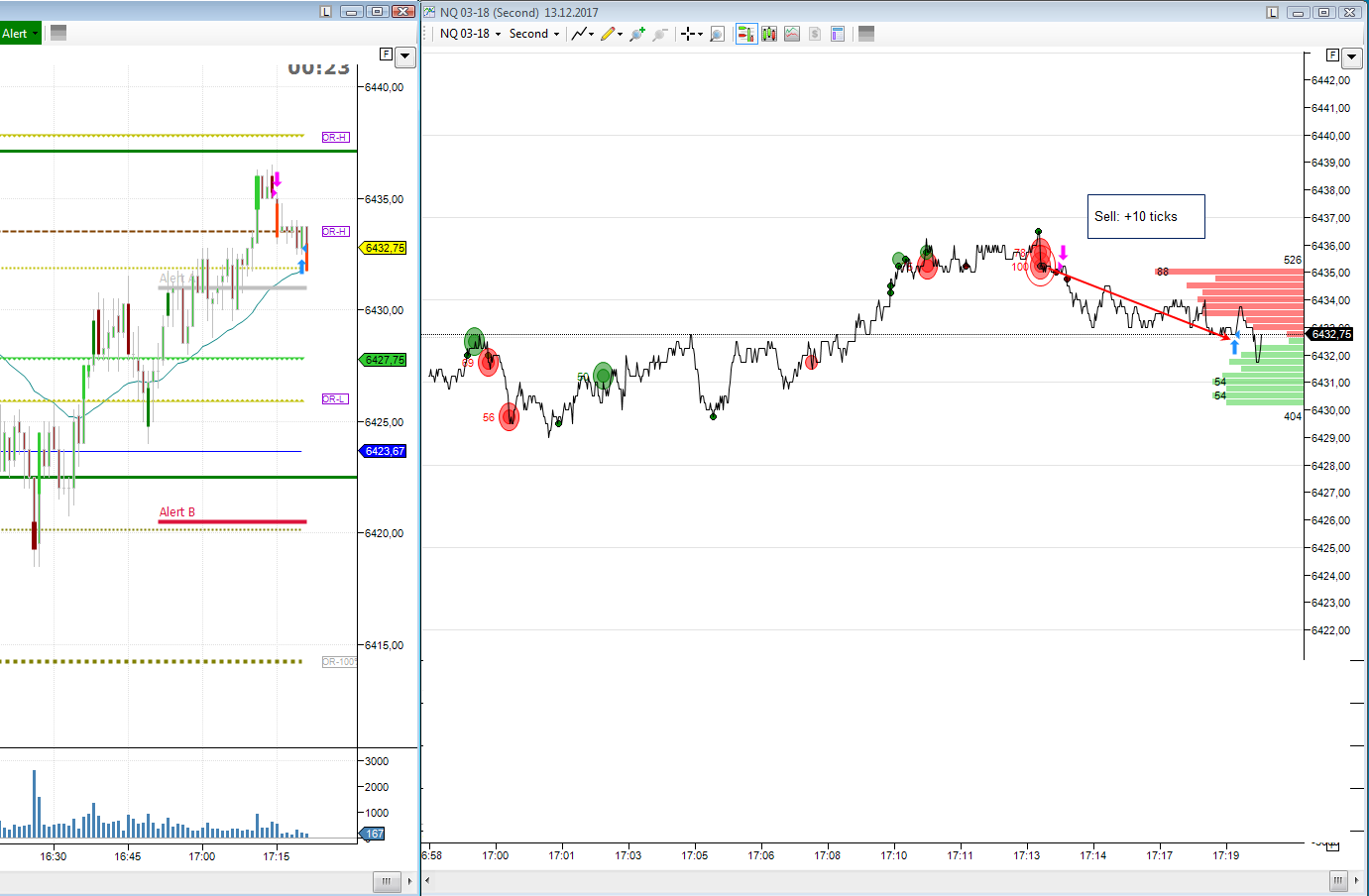Open the indicators chart icon
The image size is (1369, 896).
[792, 34]
